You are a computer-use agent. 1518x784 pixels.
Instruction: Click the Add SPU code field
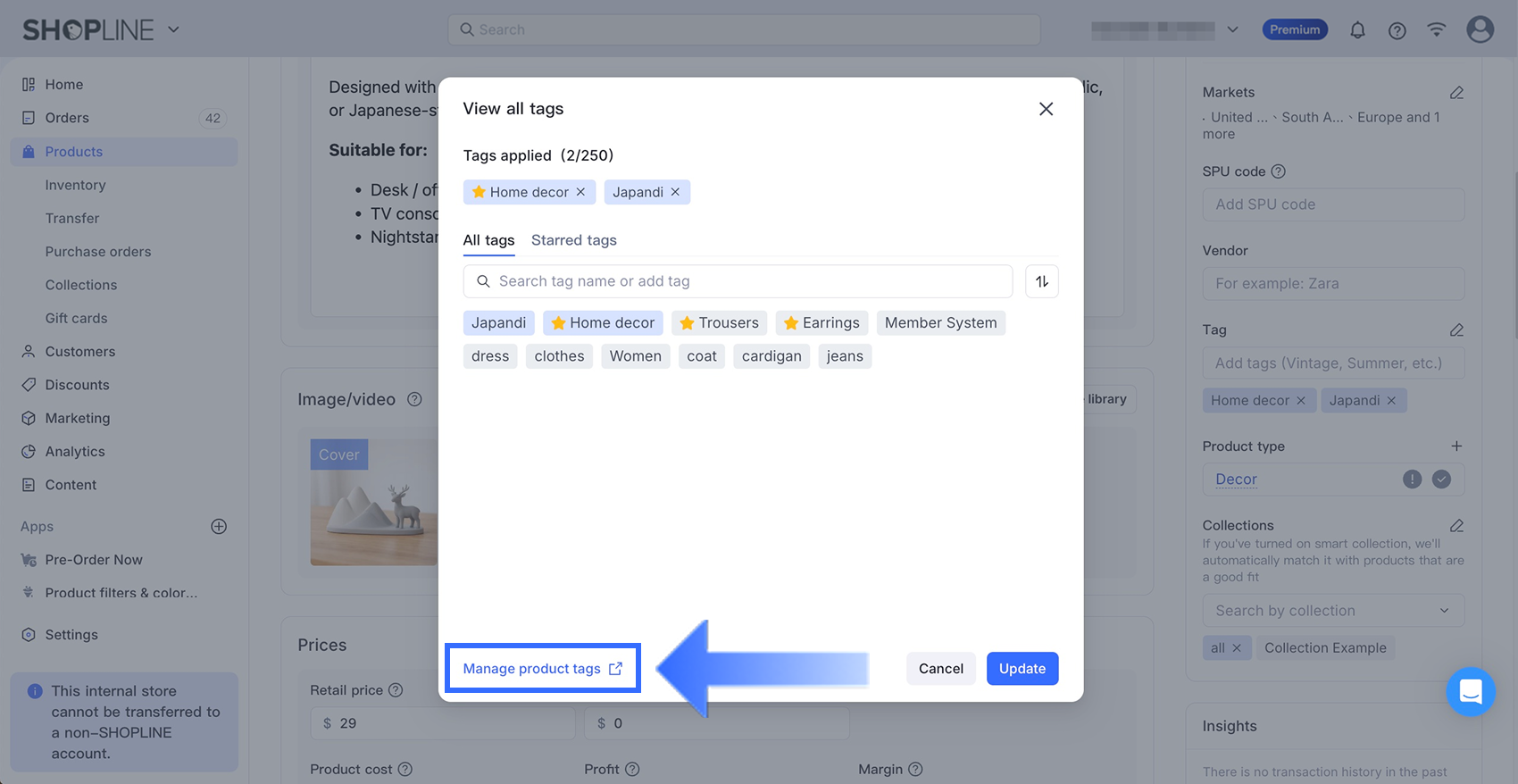[x=1333, y=204]
